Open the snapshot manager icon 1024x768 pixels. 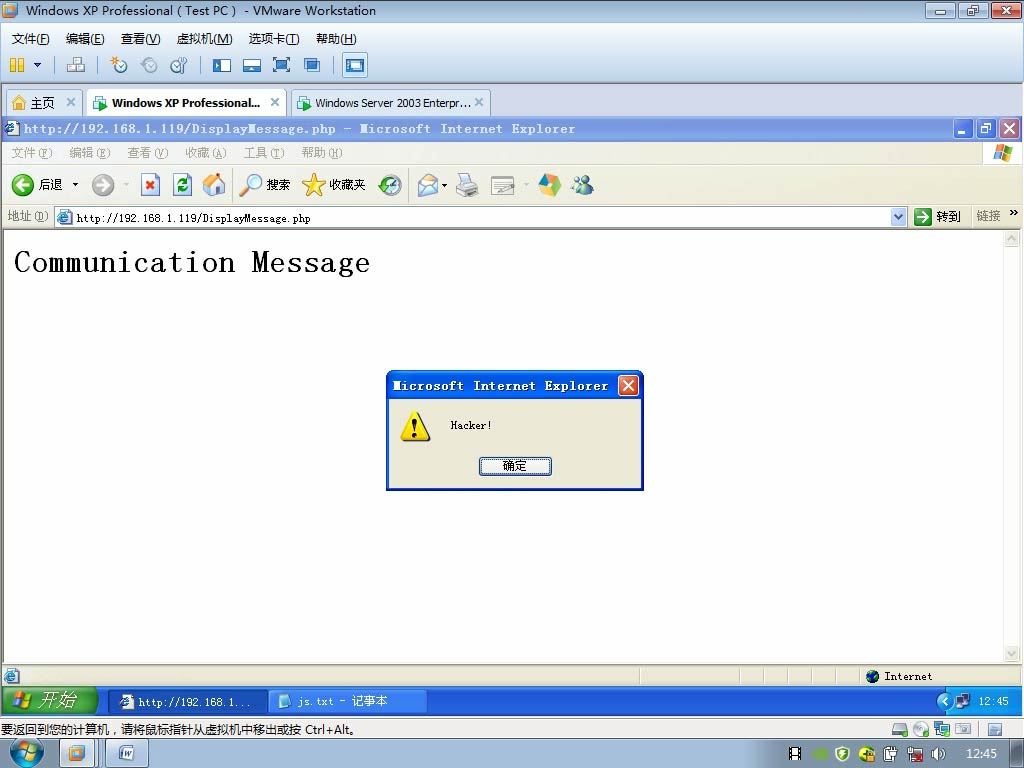click(x=178, y=65)
